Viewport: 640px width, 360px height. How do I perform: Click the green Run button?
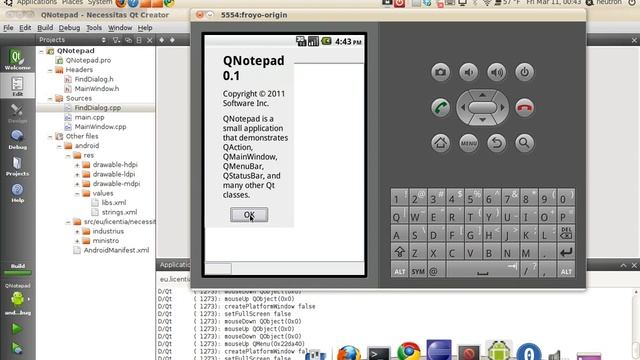point(17,328)
